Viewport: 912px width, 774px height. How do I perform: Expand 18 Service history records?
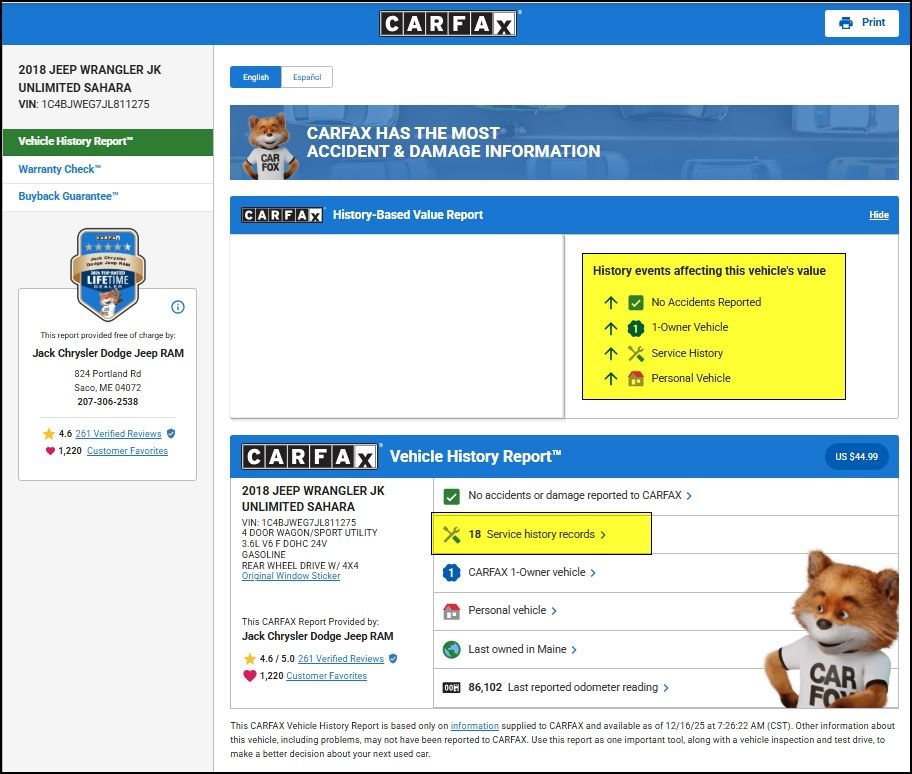pos(540,534)
